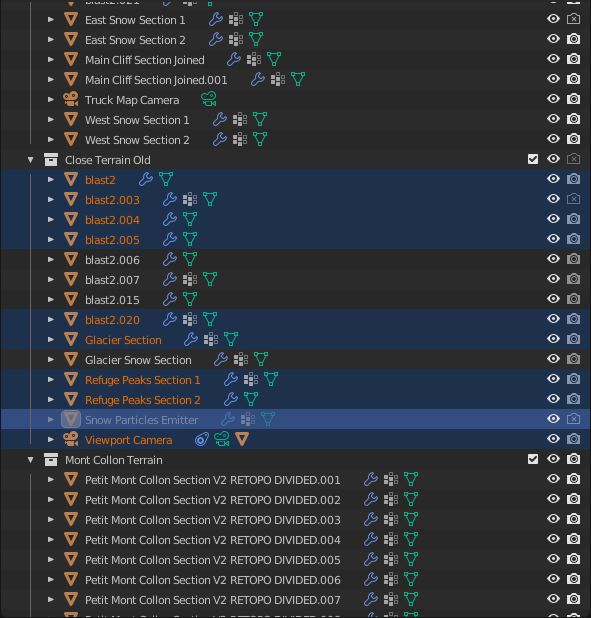Disable render camera toggle for West Snow Section 2
This screenshot has height=618, width=591.
[573, 139]
